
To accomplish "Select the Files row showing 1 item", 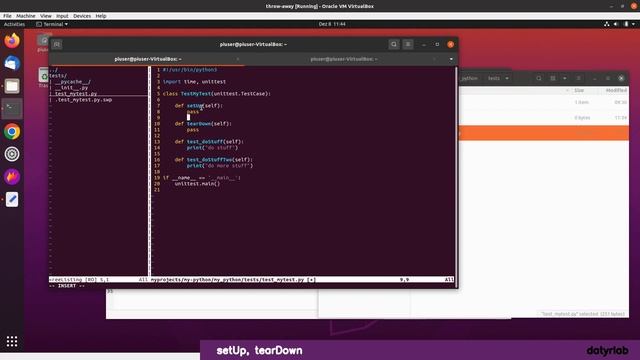I will [x=544, y=102].
